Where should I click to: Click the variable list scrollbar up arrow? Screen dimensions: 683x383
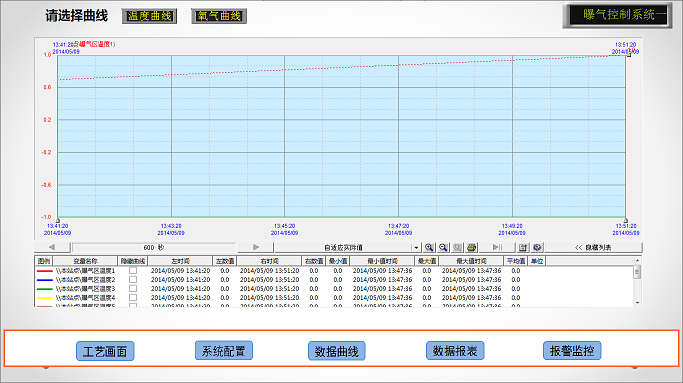coord(637,261)
